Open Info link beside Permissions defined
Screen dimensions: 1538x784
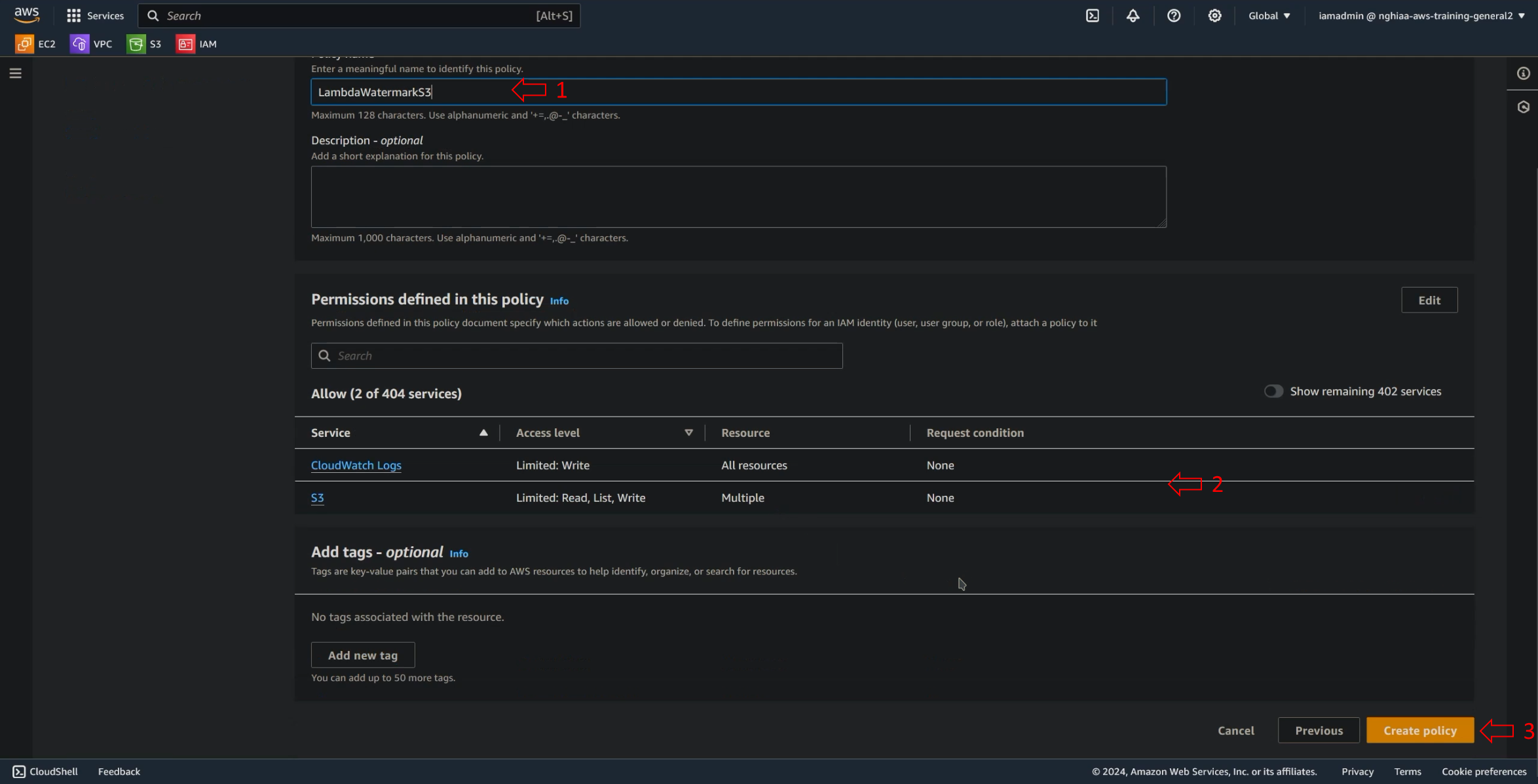(x=559, y=301)
